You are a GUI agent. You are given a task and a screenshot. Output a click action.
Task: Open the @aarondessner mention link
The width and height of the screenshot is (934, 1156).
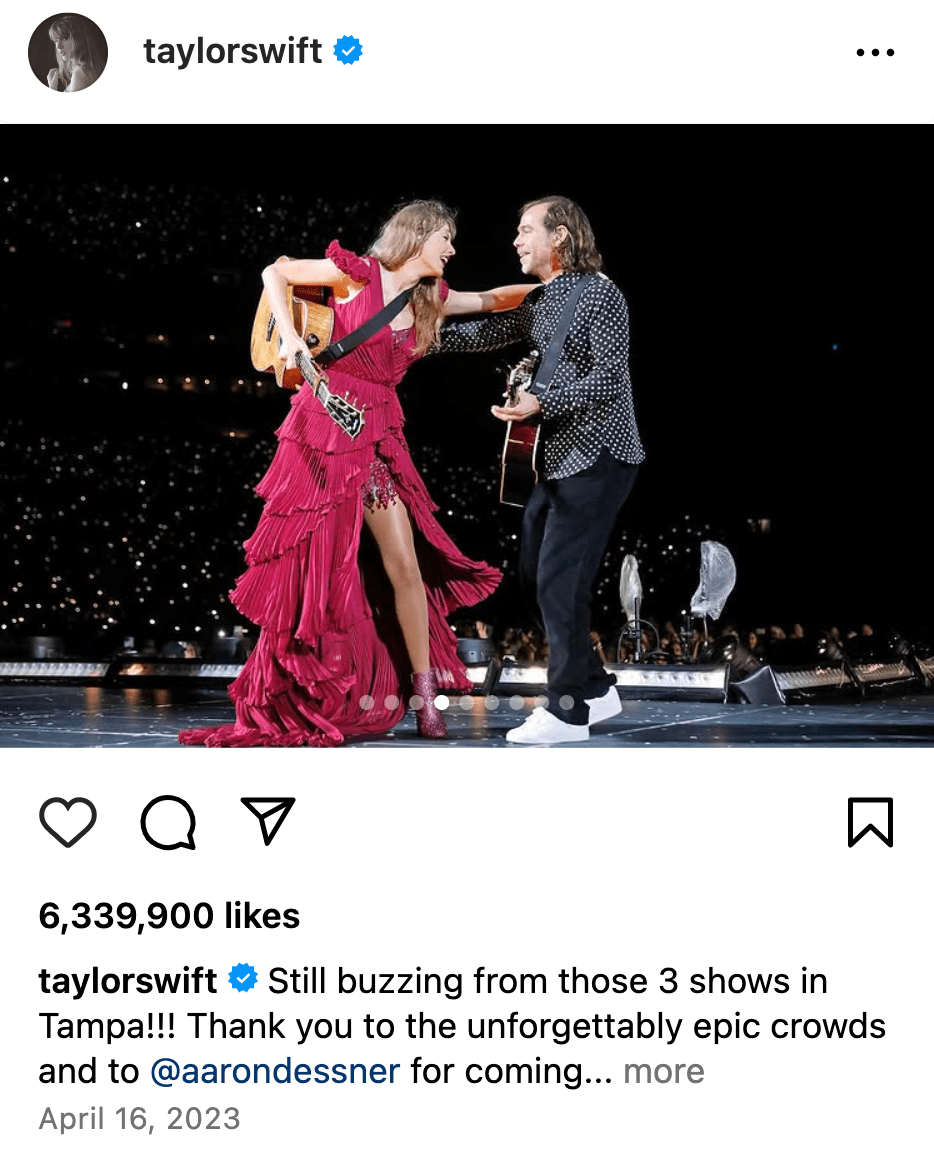(x=275, y=1071)
